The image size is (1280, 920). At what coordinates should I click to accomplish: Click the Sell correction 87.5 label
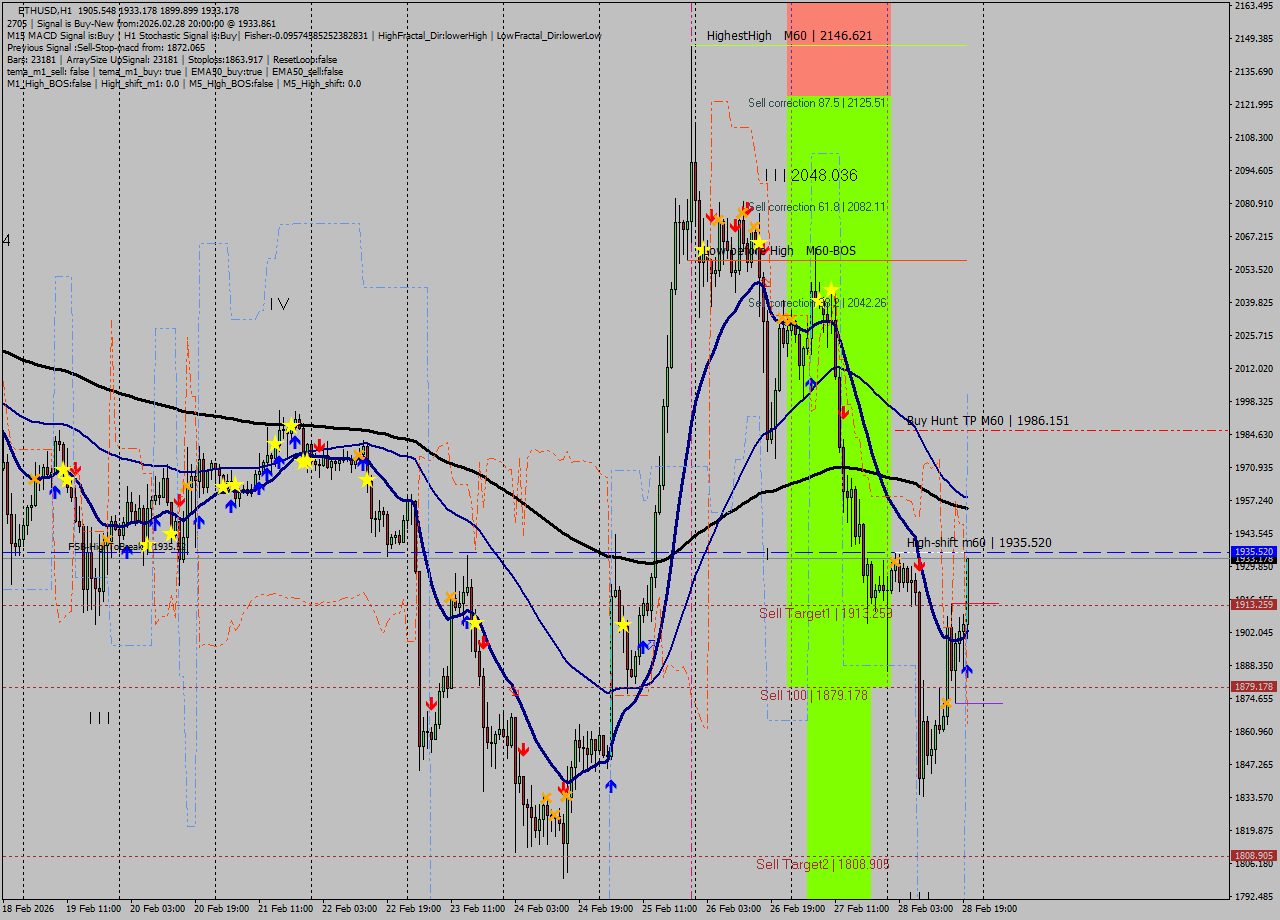[817, 102]
